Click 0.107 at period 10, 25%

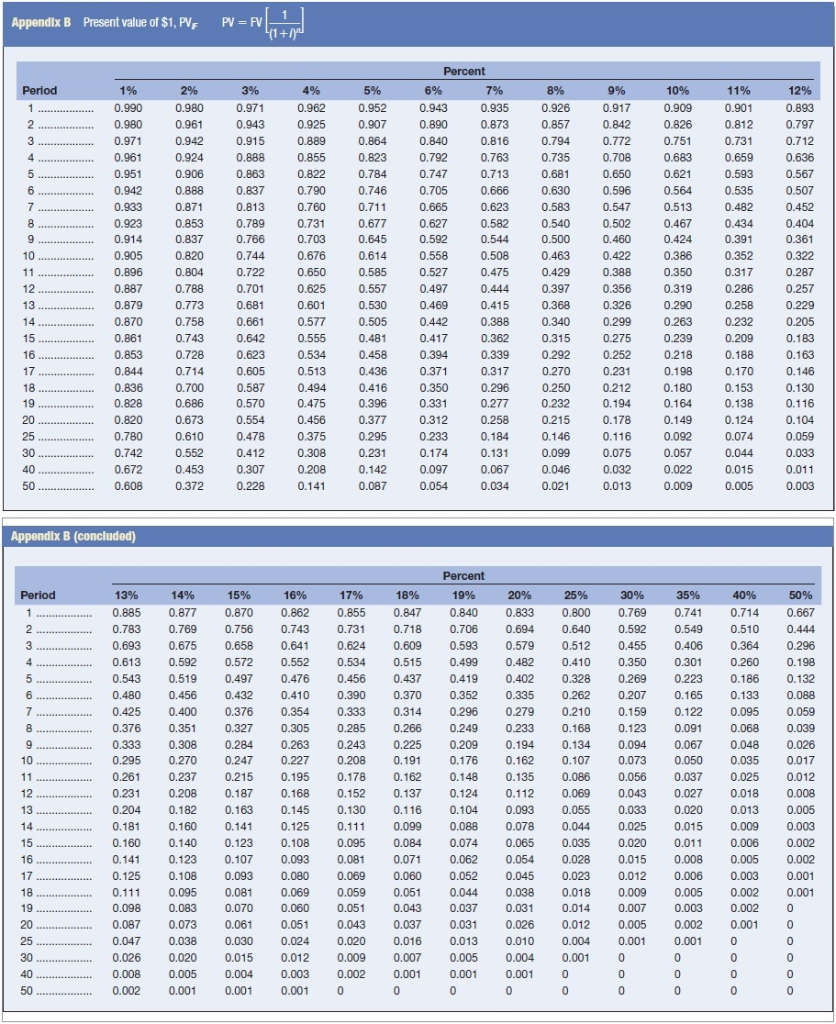click(x=576, y=761)
